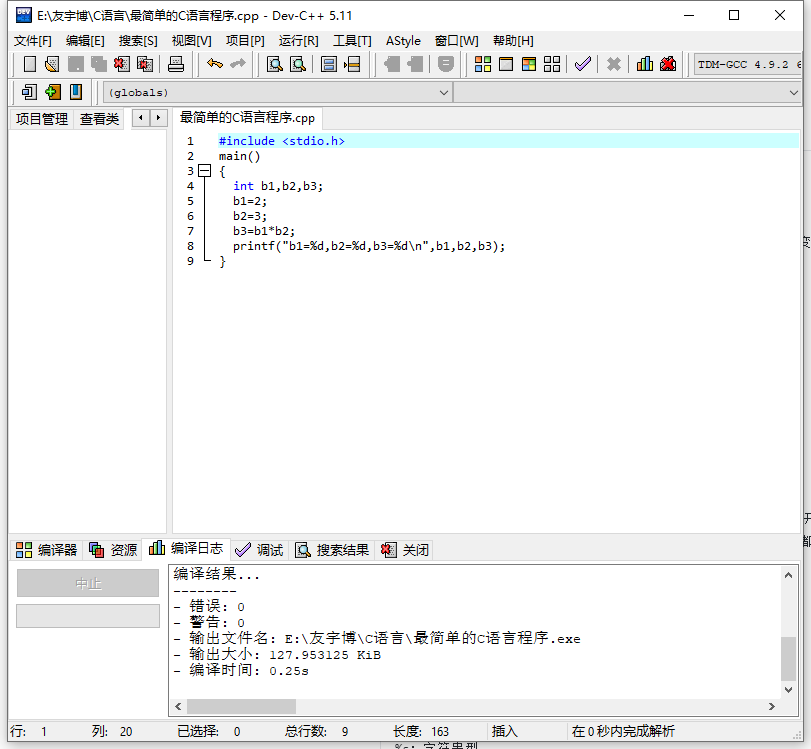Open the 搜索结果 bottom tab
The height and width of the screenshot is (749, 811).
332,550
